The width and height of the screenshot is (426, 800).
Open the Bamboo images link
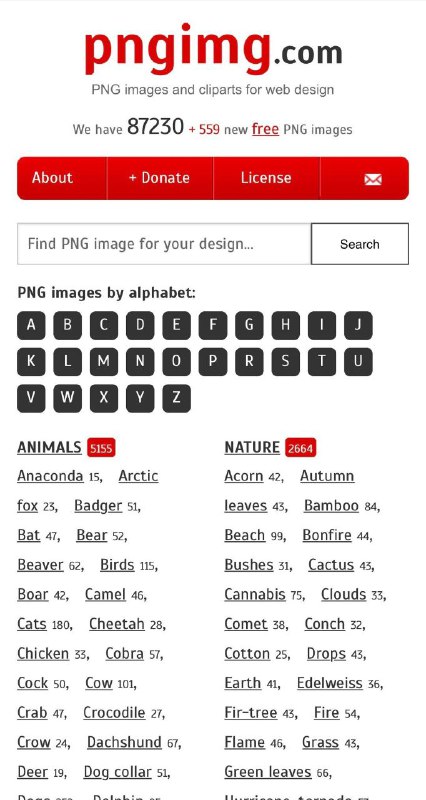tap(332, 506)
